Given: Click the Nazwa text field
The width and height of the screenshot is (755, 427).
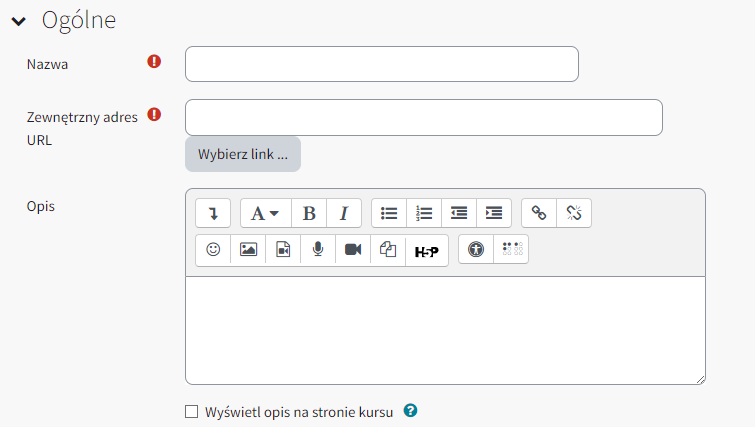Looking at the screenshot, I should (382, 64).
